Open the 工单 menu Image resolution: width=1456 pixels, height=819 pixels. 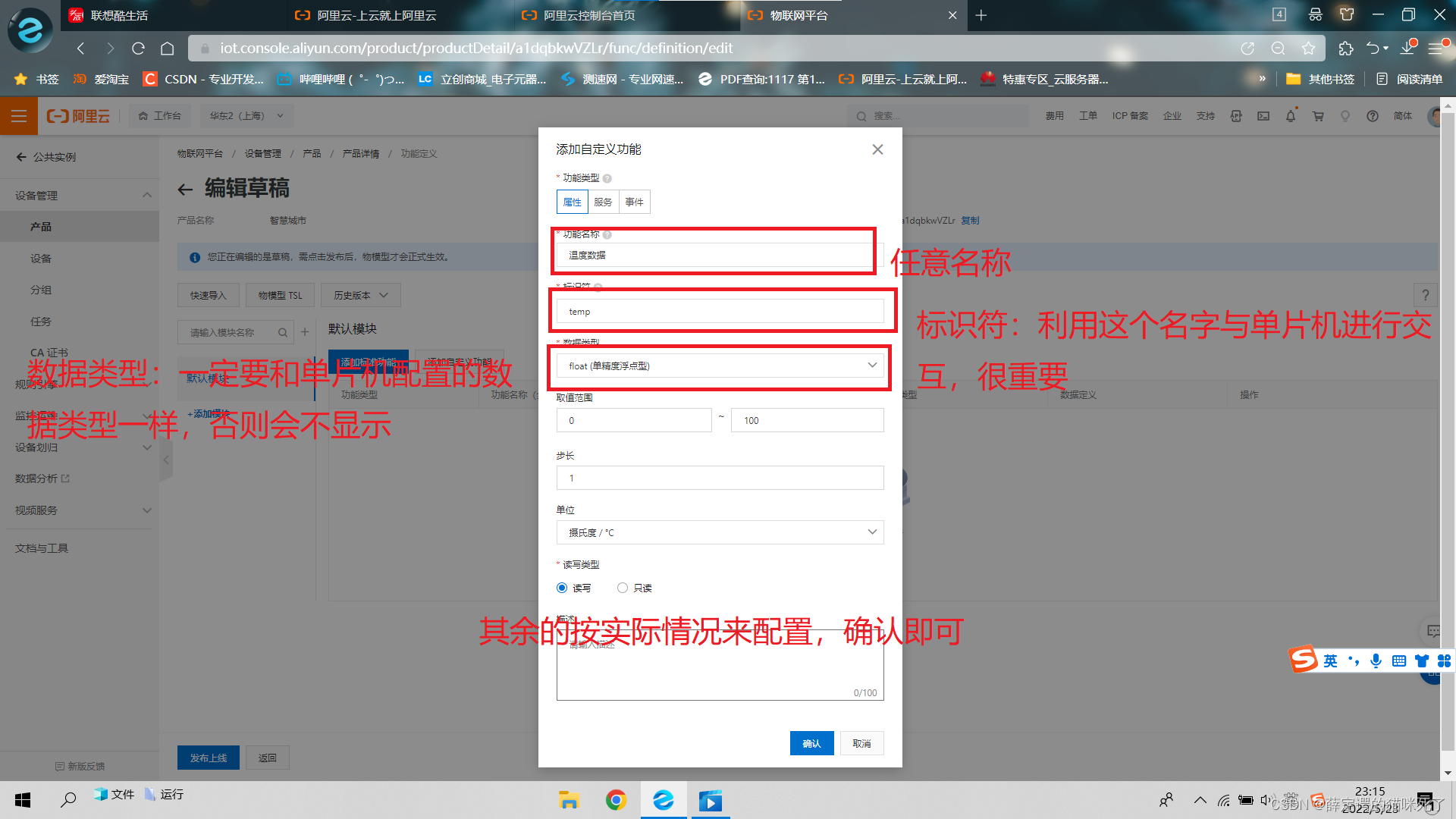1087,116
